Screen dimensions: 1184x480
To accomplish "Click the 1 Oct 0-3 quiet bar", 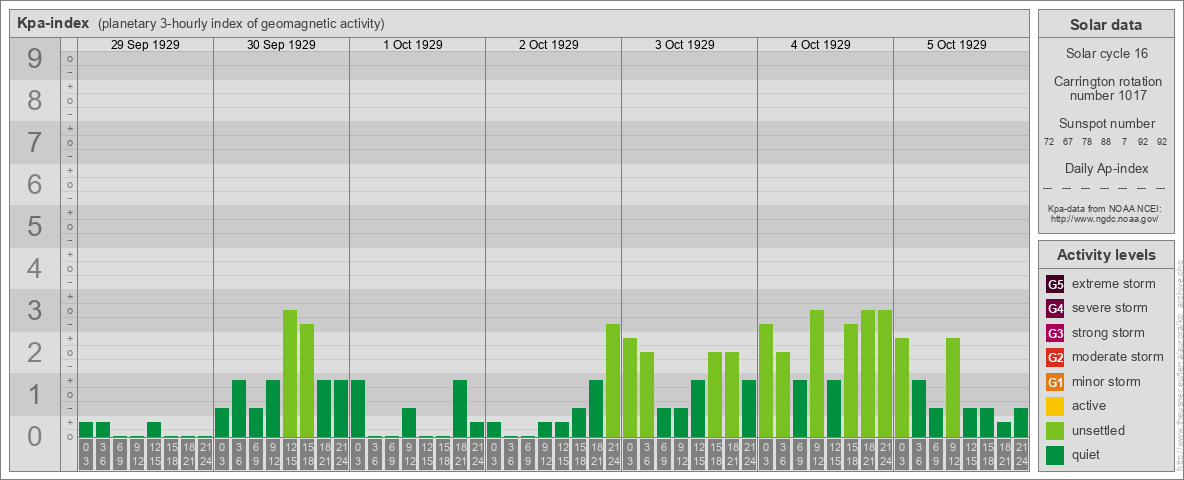I will 358,408.
